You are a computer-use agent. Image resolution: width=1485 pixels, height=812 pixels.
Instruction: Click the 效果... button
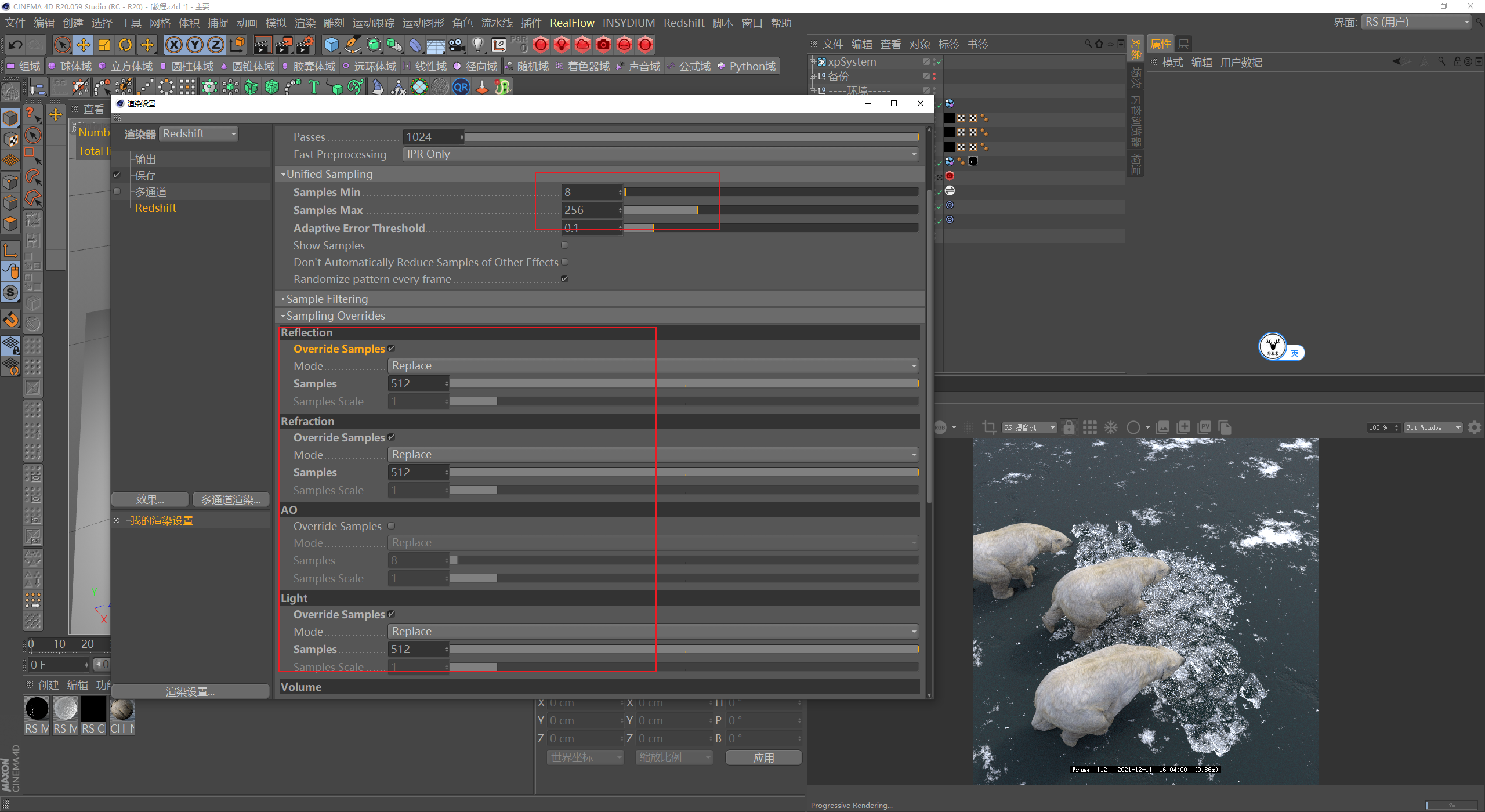pyautogui.click(x=150, y=499)
